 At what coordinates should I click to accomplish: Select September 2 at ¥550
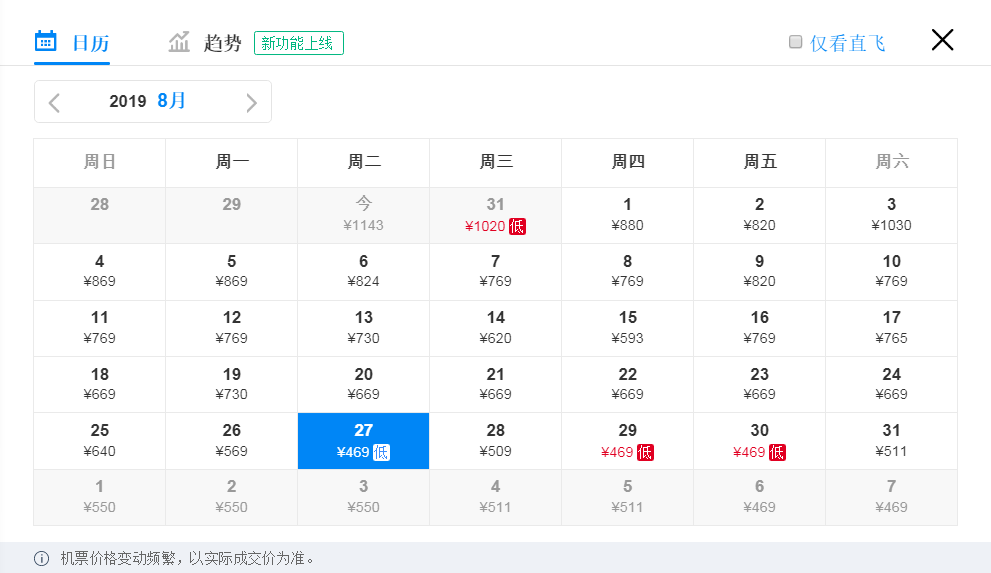[231, 497]
